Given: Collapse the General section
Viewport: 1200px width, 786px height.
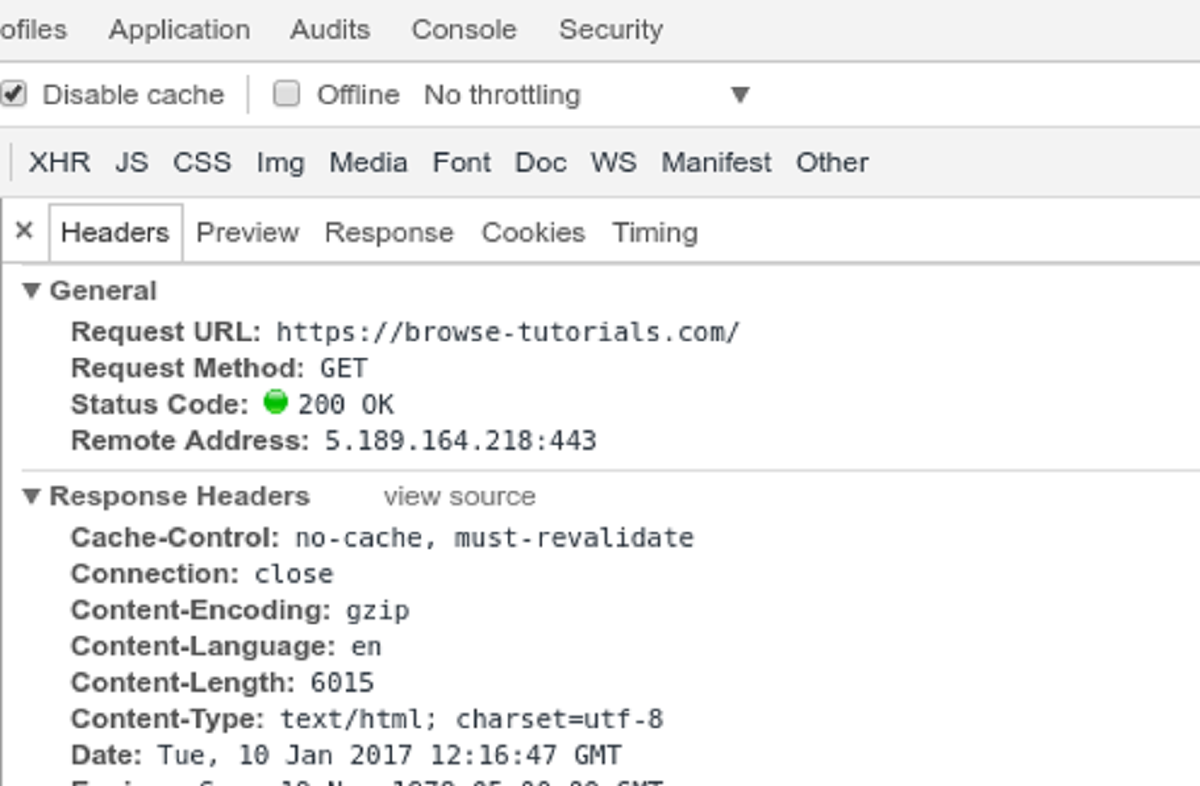Looking at the screenshot, I should [31, 291].
